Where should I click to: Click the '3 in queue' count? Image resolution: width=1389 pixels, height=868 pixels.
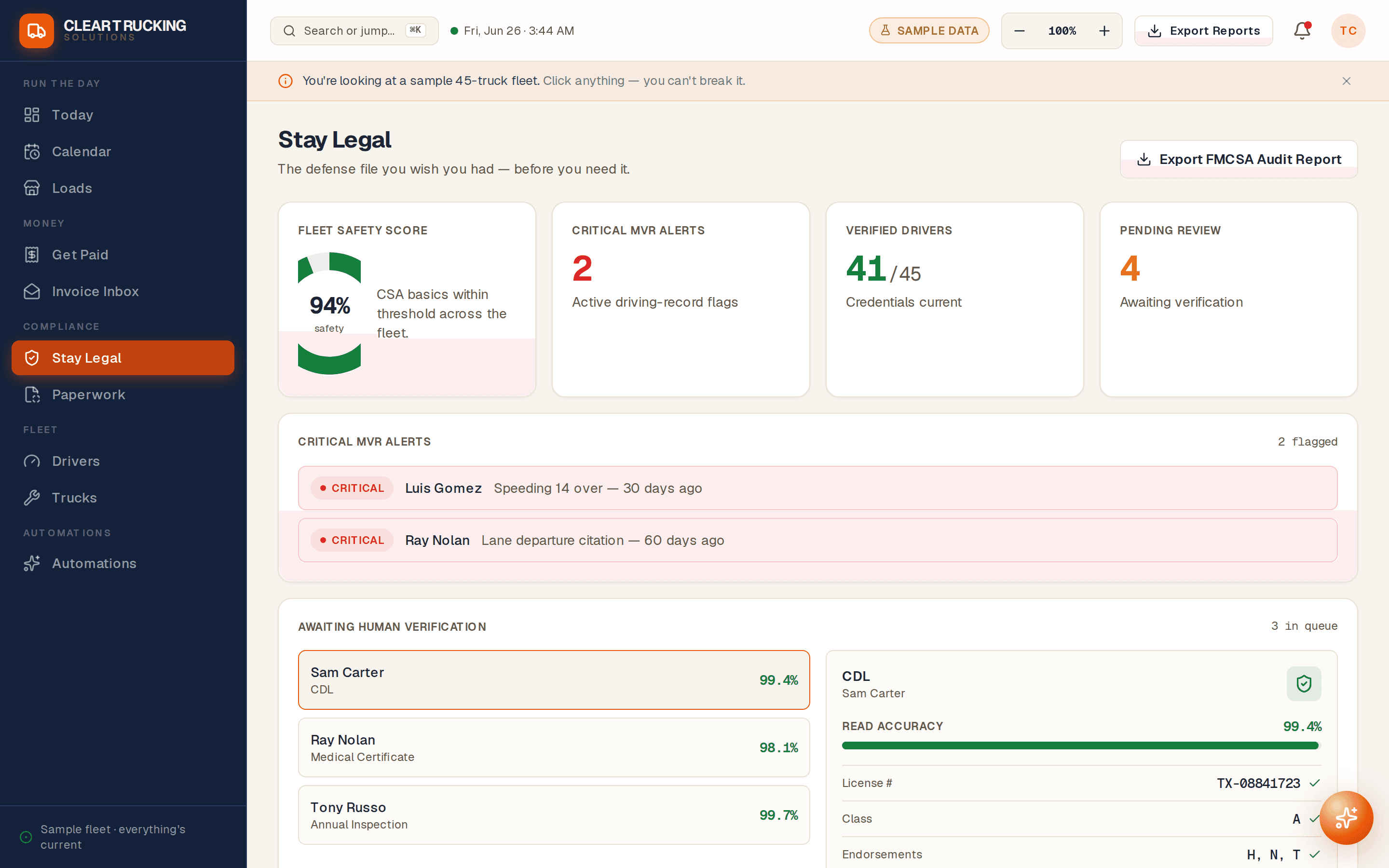[1304, 626]
